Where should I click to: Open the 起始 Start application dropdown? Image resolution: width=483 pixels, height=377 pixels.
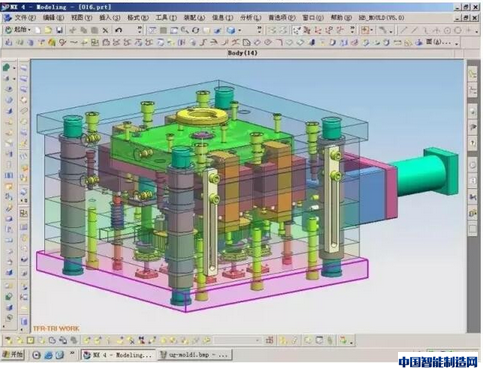18,30
